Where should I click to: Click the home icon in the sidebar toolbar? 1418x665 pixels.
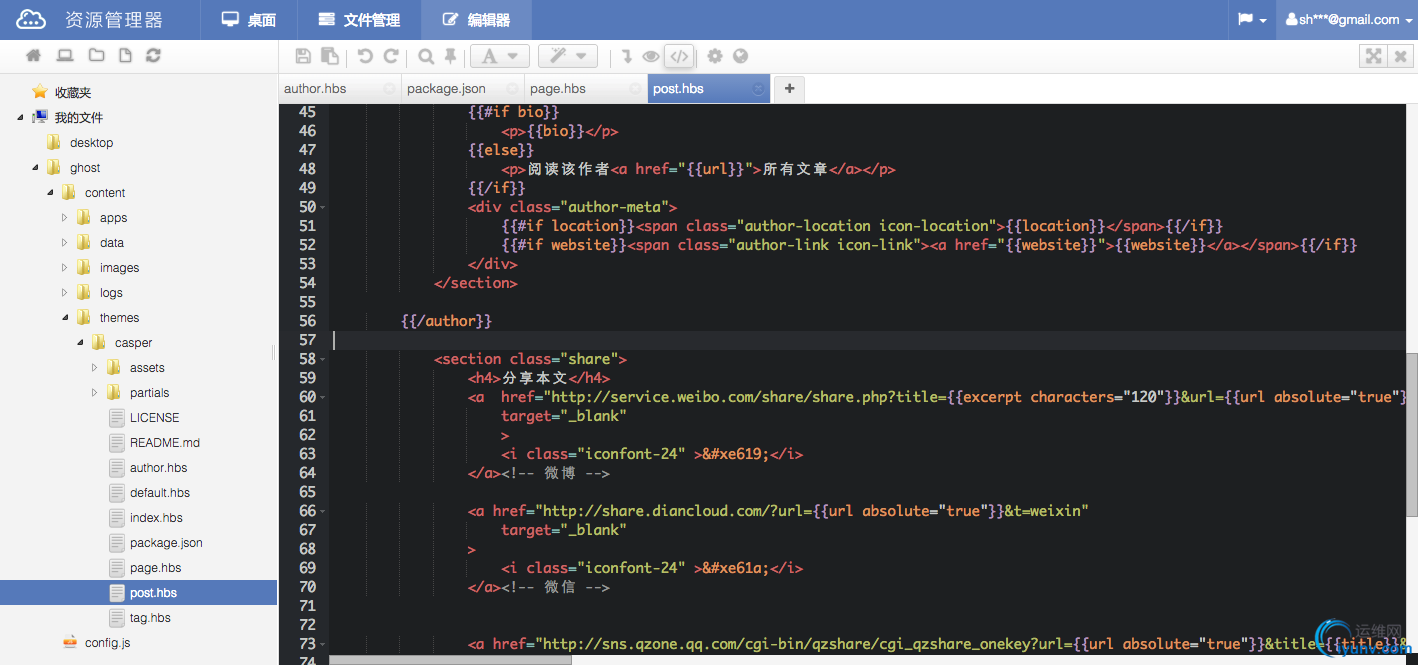pyautogui.click(x=34, y=56)
